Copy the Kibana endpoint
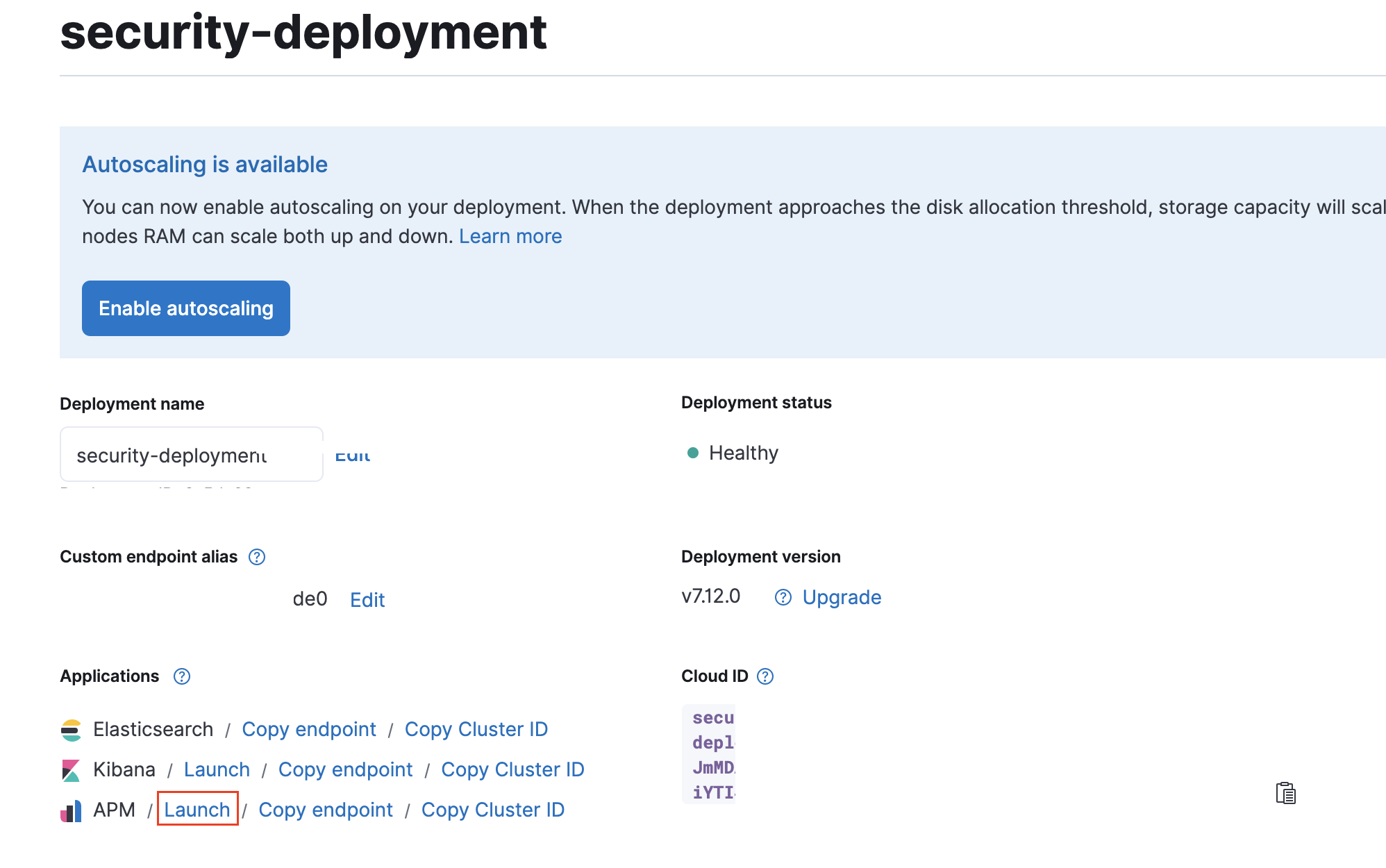The image size is (1386, 868). (x=345, y=769)
